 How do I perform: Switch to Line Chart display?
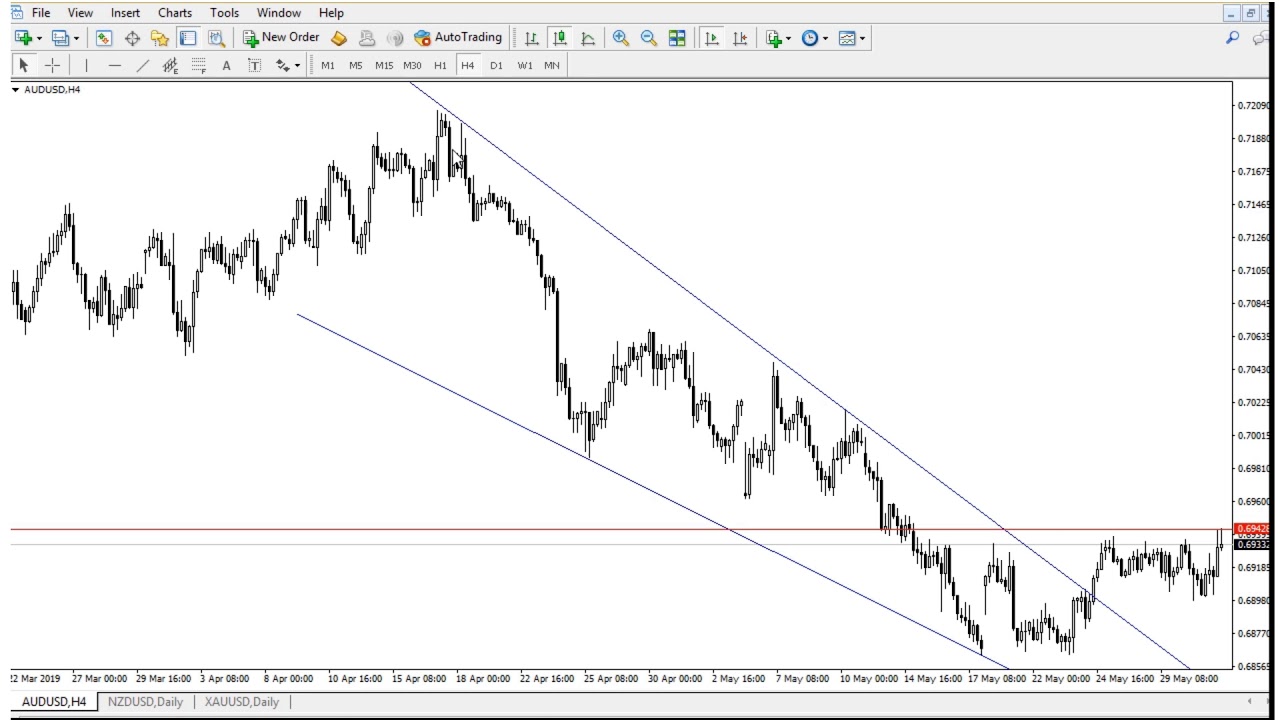click(588, 38)
